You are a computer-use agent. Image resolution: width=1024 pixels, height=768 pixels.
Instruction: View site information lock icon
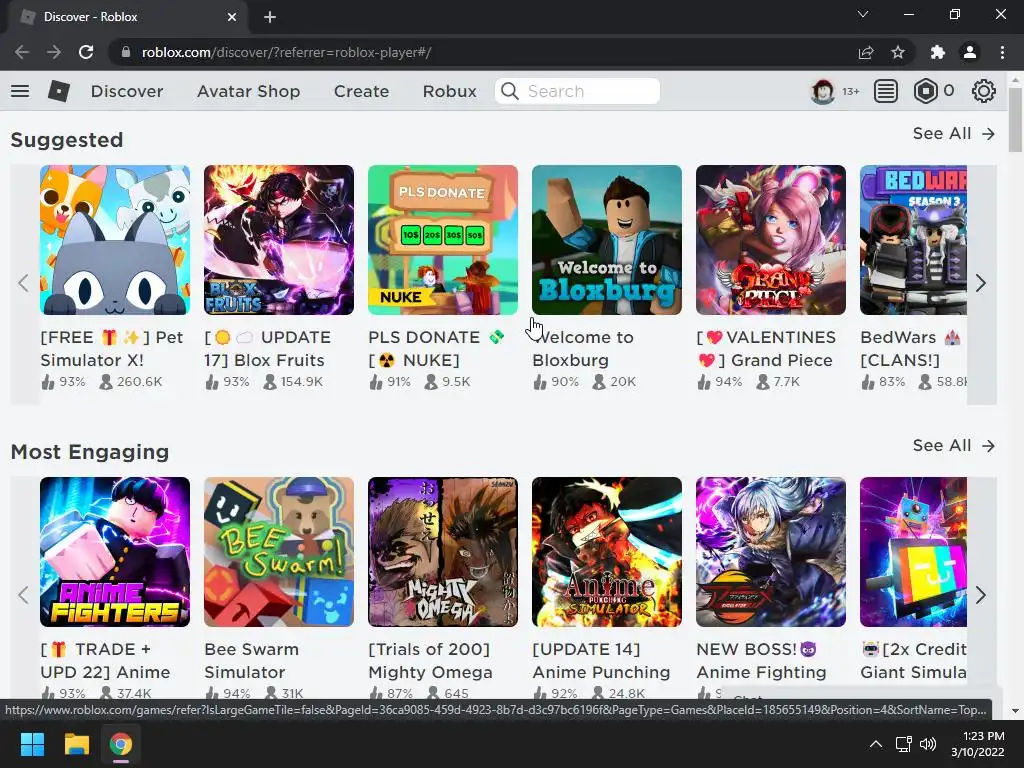(x=126, y=52)
